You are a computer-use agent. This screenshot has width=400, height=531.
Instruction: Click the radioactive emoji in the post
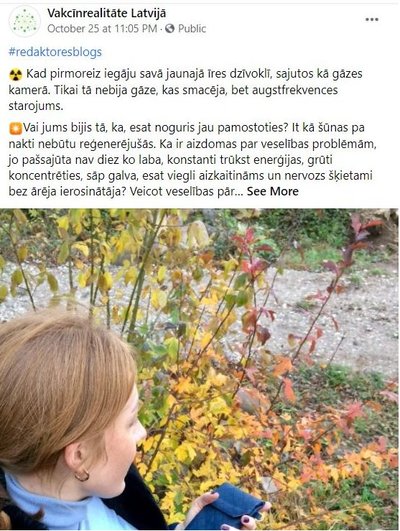[16, 75]
